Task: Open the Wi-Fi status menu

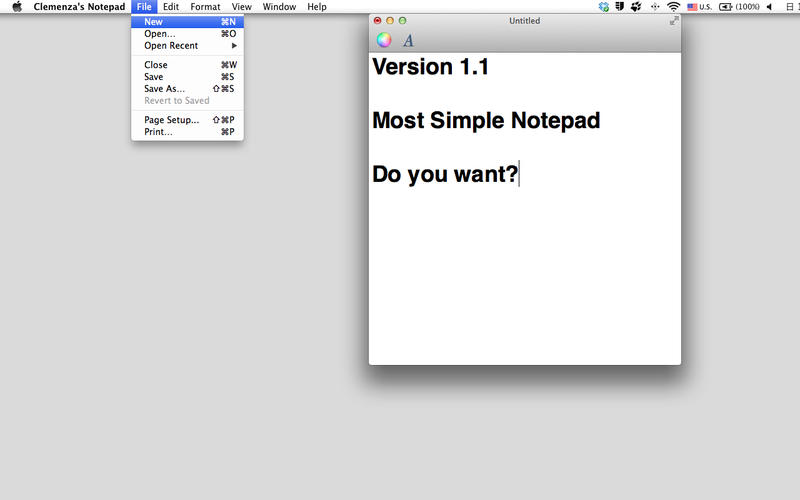Action: (x=673, y=7)
